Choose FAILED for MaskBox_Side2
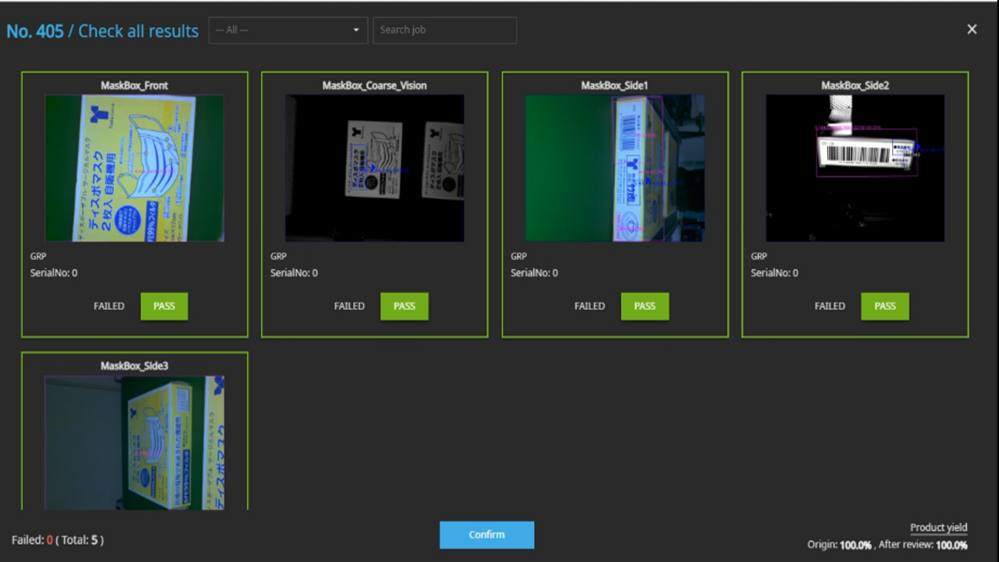Image resolution: width=999 pixels, height=562 pixels. click(x=829, y=306)
